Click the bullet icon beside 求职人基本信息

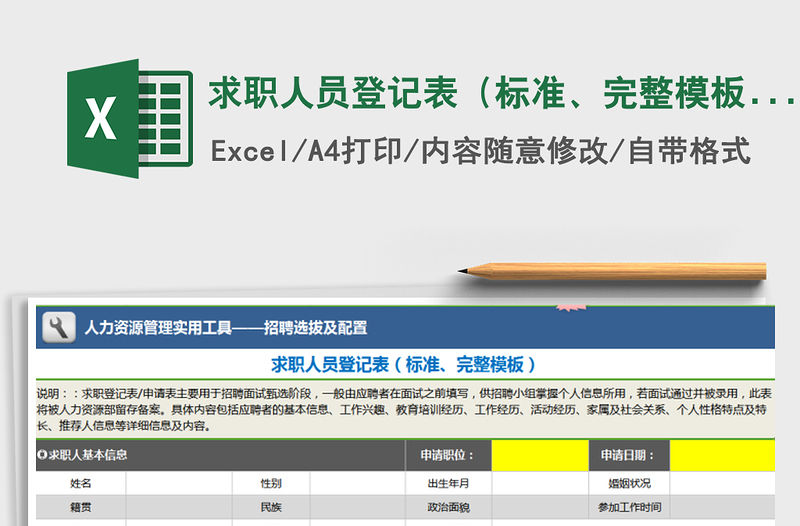(x=42, y=455)
